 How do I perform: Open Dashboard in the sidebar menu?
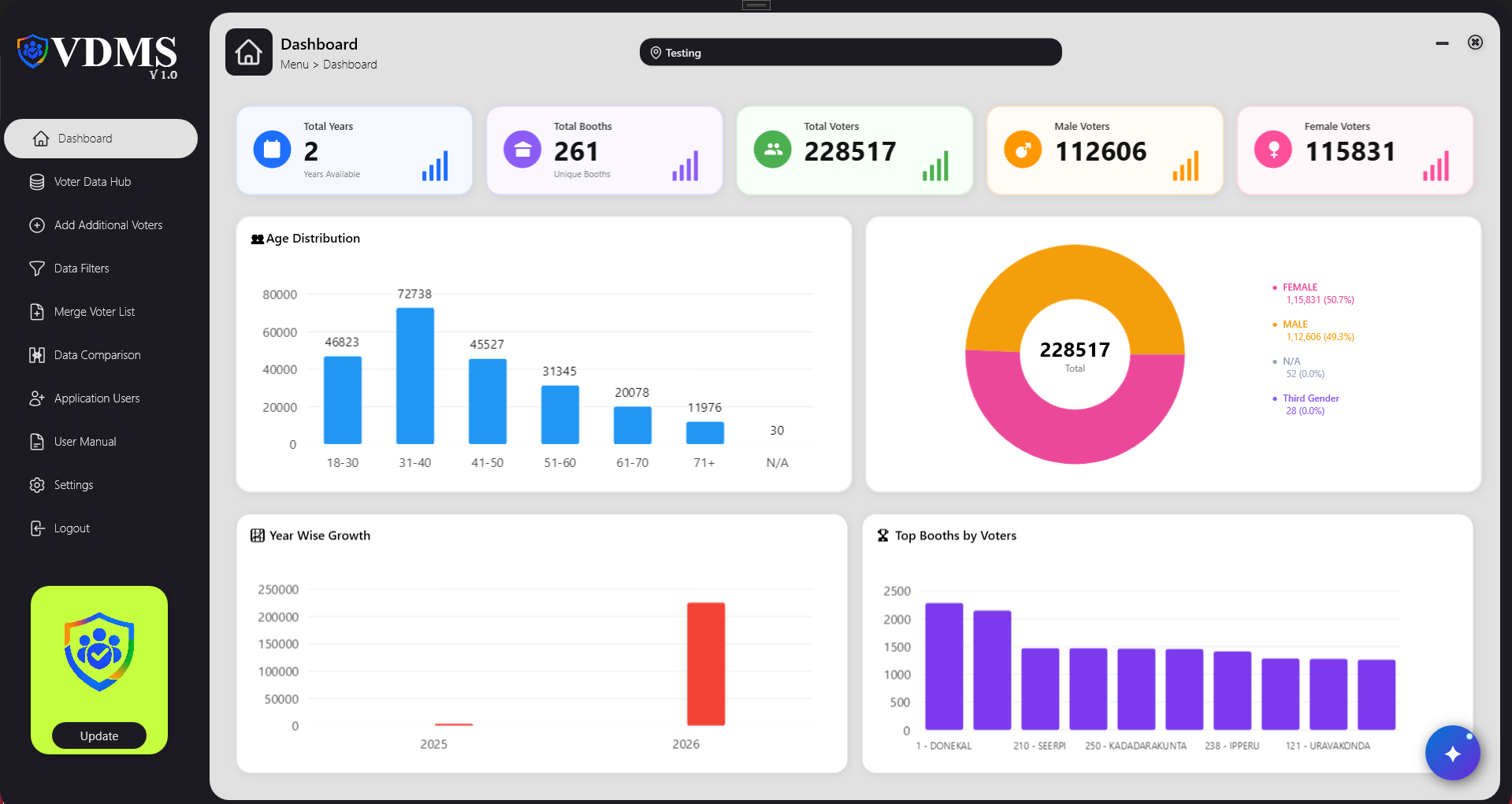tap(101, 139)
